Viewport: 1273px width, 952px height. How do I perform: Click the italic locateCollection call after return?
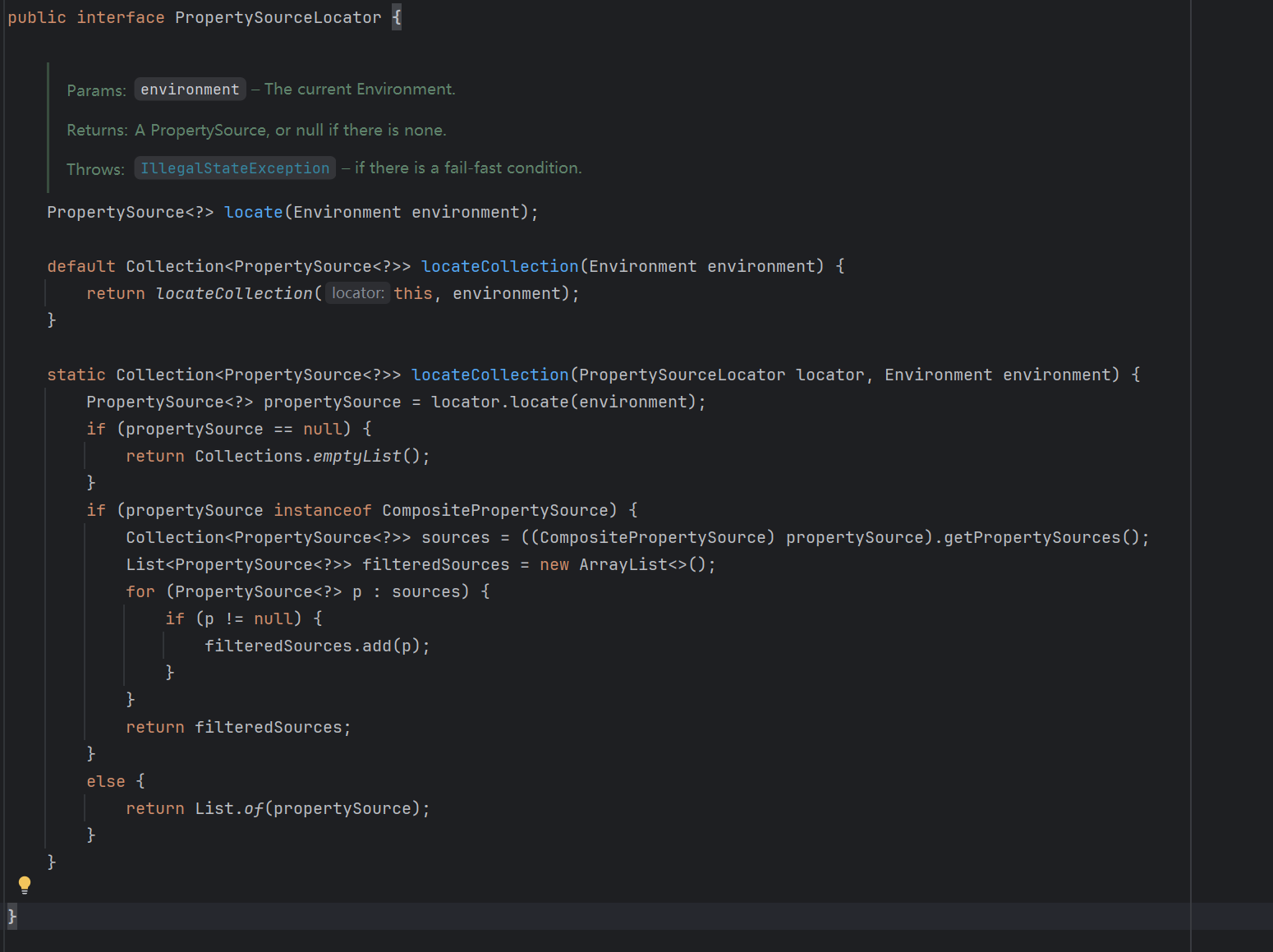tap(234, 293)
